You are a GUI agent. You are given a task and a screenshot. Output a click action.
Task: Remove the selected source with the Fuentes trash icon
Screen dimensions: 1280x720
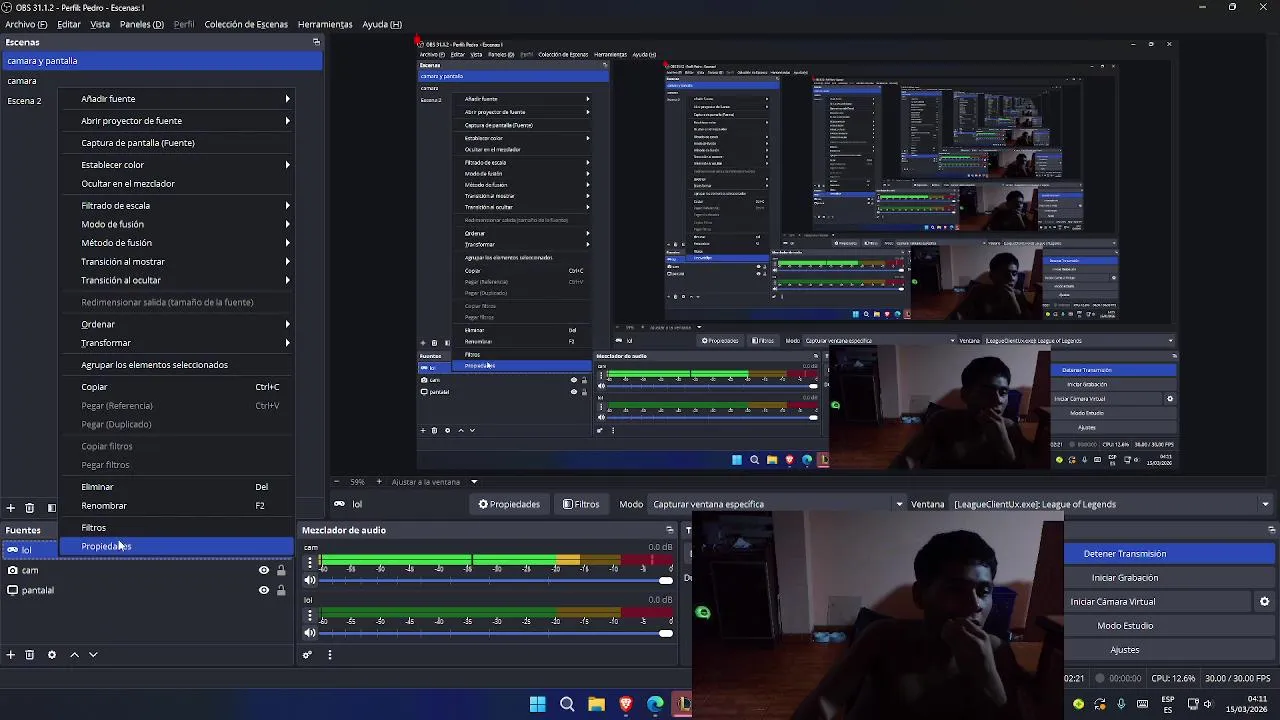tap(29, 655)
